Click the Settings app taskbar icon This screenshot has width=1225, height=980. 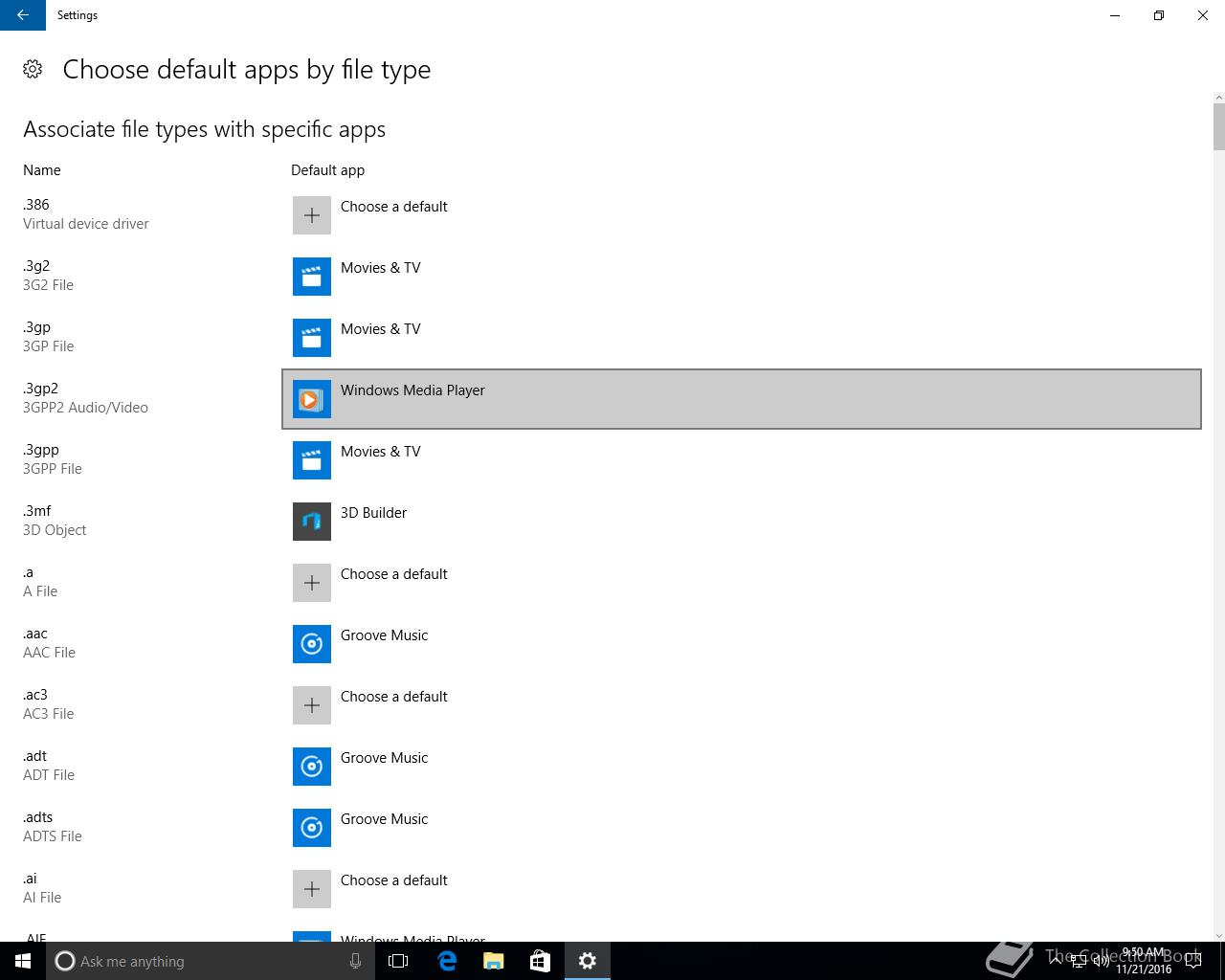click(588, 961)
